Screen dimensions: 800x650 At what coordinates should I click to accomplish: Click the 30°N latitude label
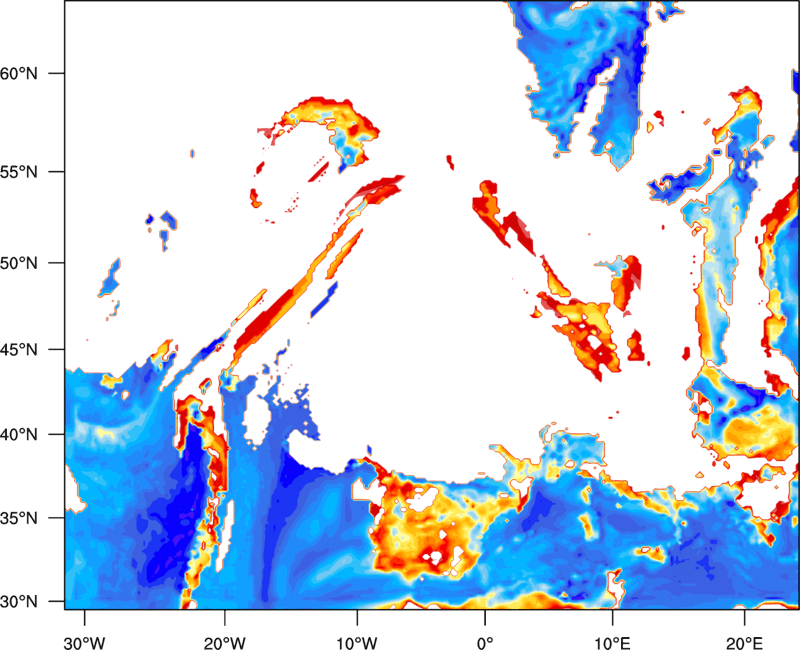click(x=19, y=602)
